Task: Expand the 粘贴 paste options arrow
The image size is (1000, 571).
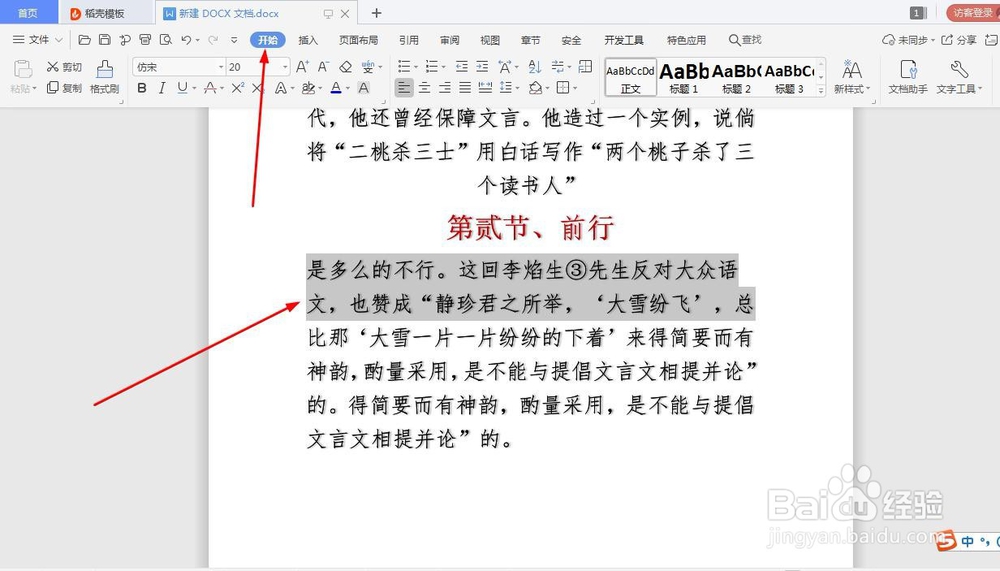Action: pos(34,89)
